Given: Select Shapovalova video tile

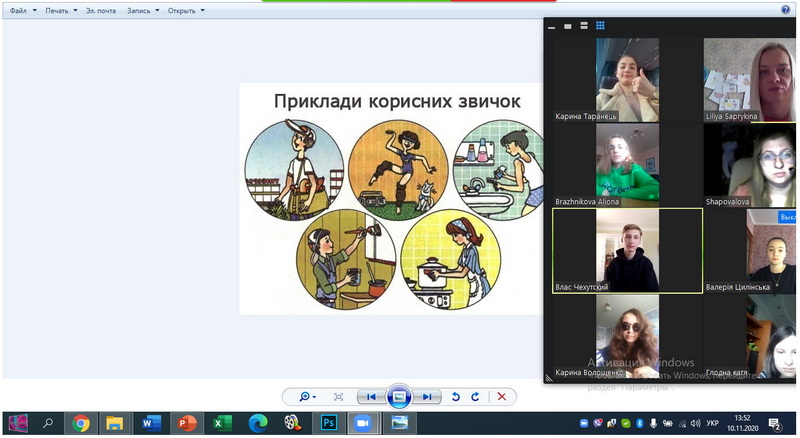Looking at the screenshot, I should (749, 165).
